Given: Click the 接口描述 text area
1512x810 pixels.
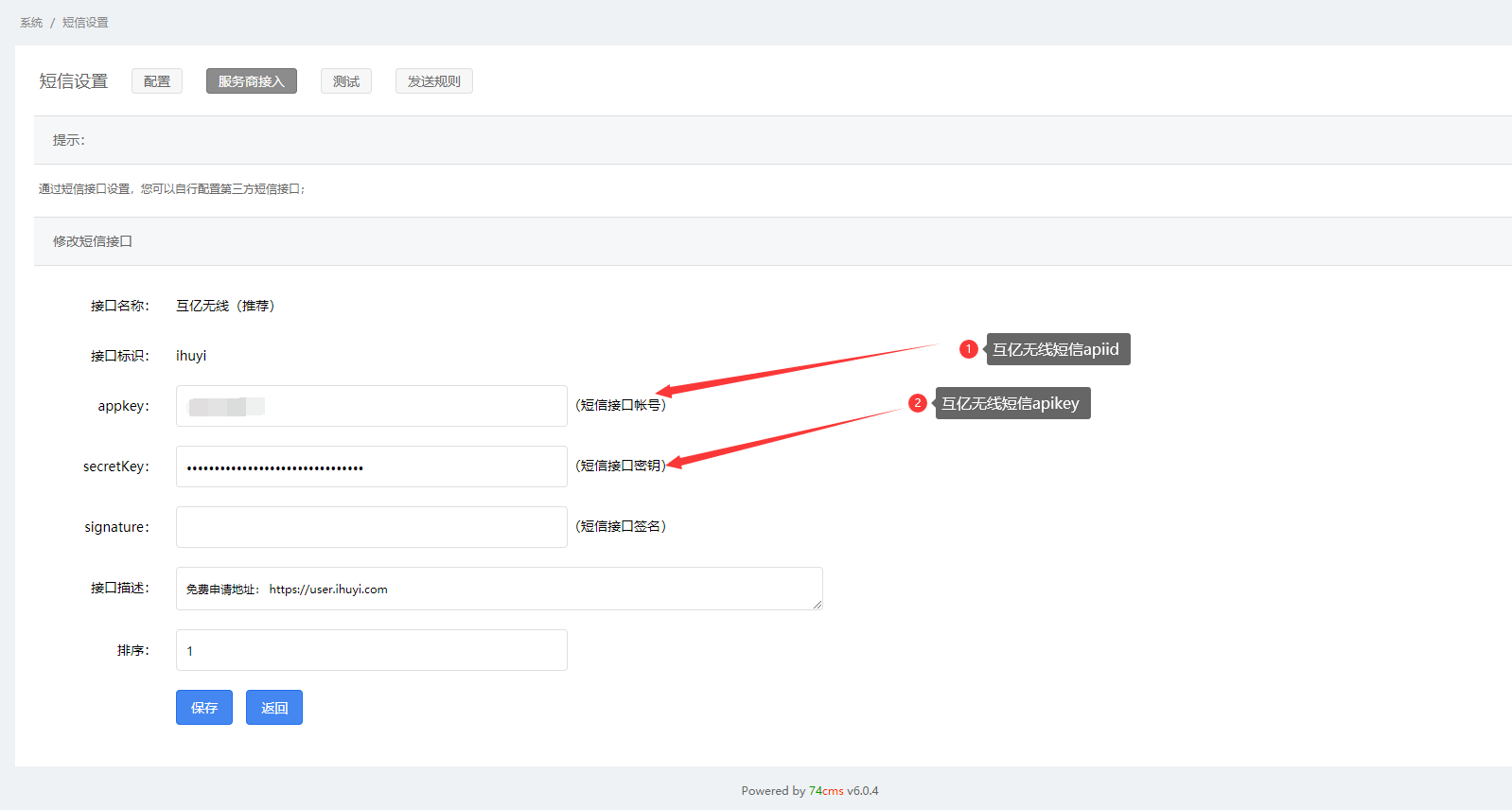Looking at the screenshot, I should click(499, 589).
